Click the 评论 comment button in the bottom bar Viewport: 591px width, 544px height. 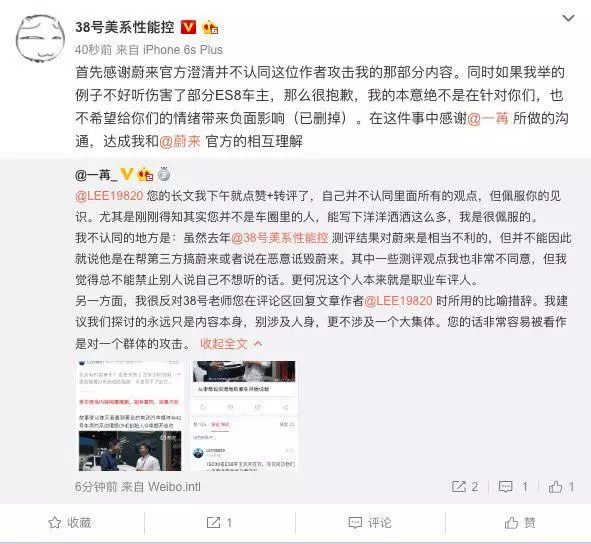[370, 523]
